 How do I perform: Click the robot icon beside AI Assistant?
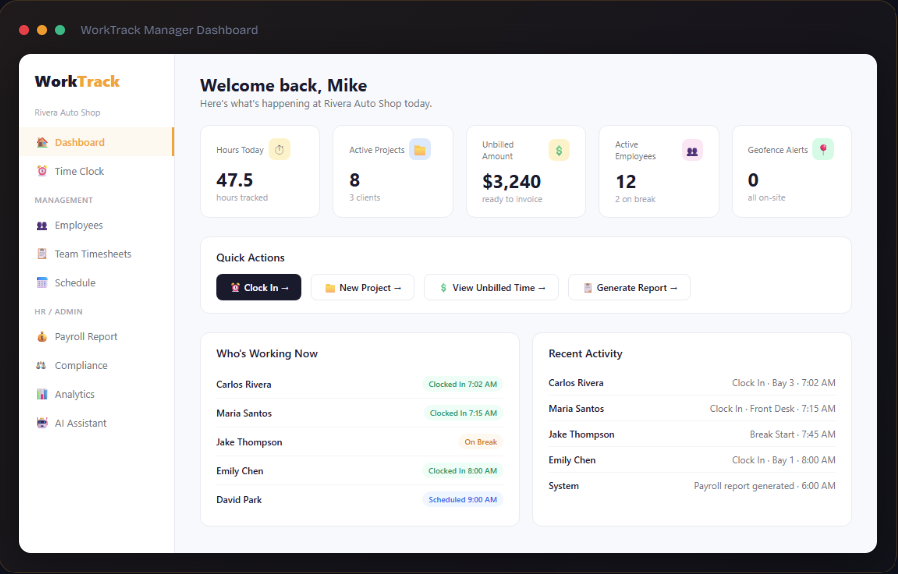42,423
